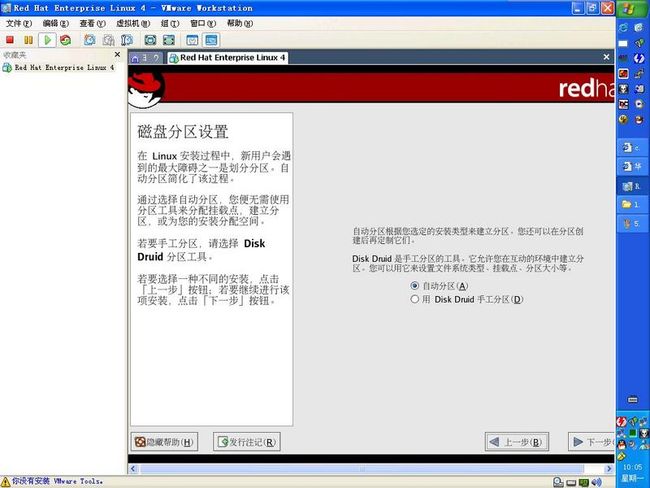Click the green square tray icon
The image size is (650, 488).
(x=633, y=433)
